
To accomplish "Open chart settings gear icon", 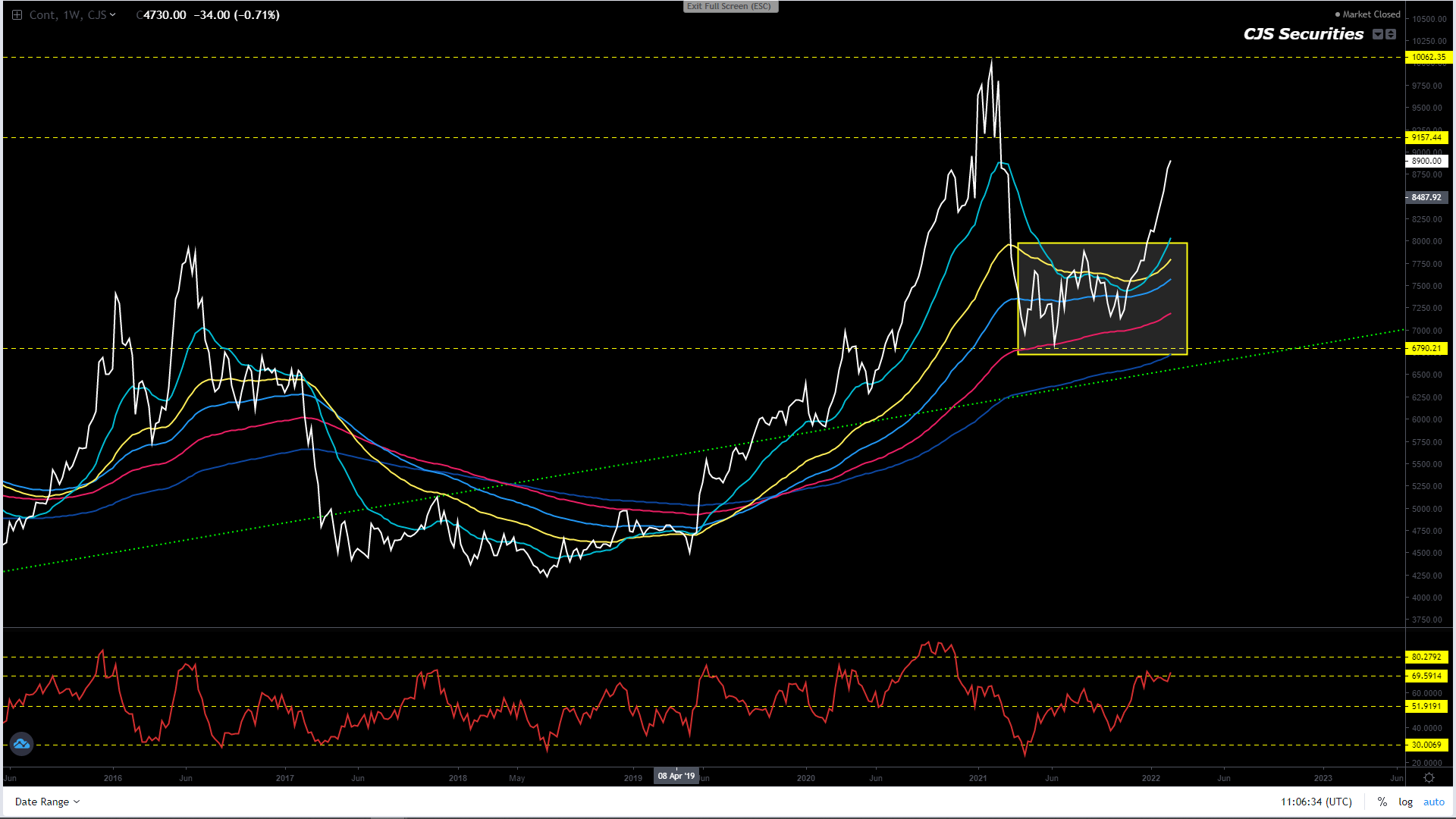I will 1429,778.
